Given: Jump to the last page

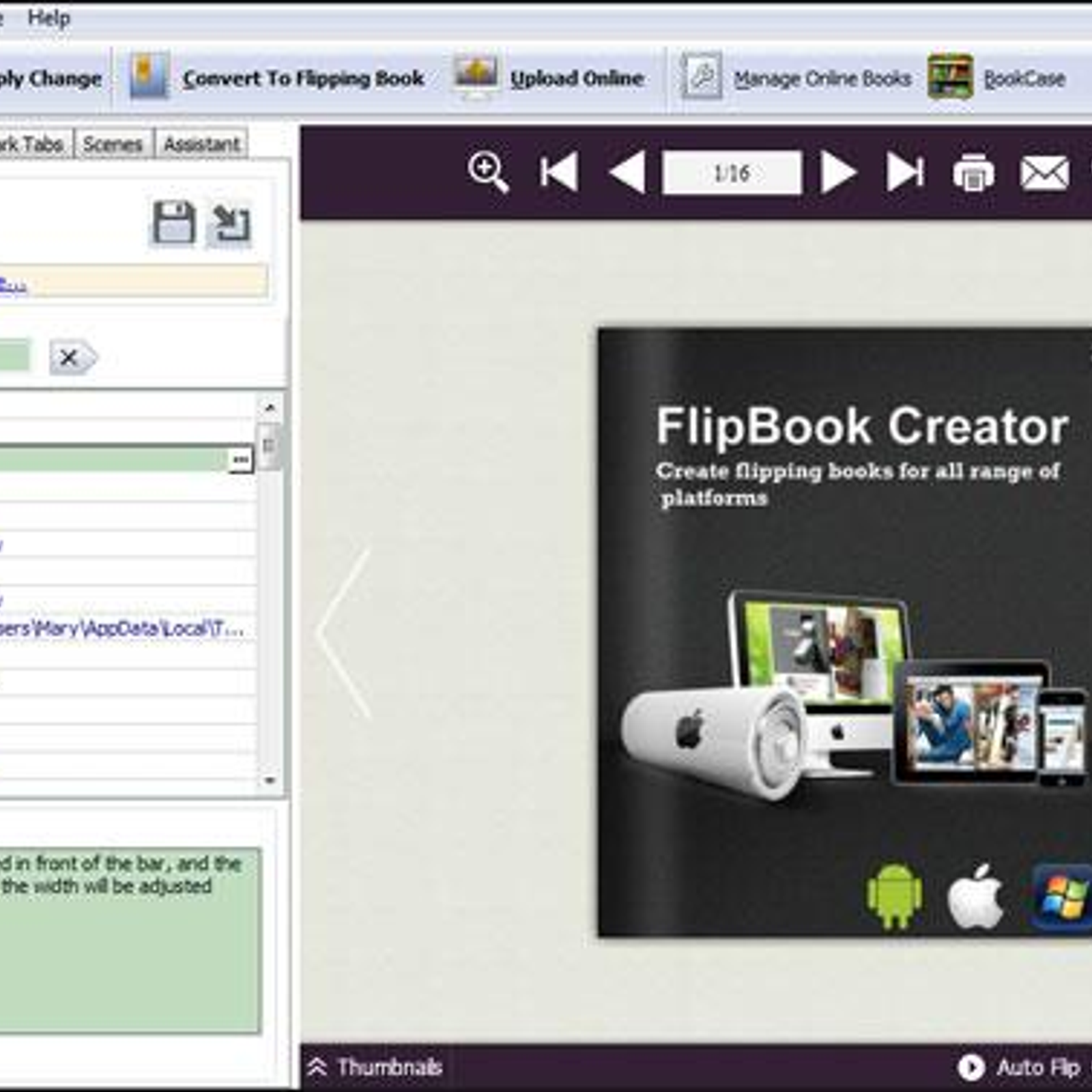Looking at the screenshot, I should click(905, 172).
